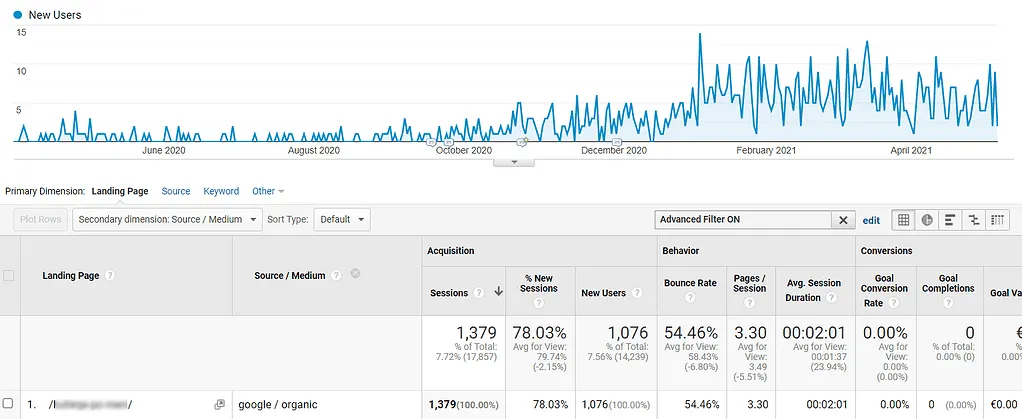Open help icon next to Avg. Session Duration

click(831, 298)
